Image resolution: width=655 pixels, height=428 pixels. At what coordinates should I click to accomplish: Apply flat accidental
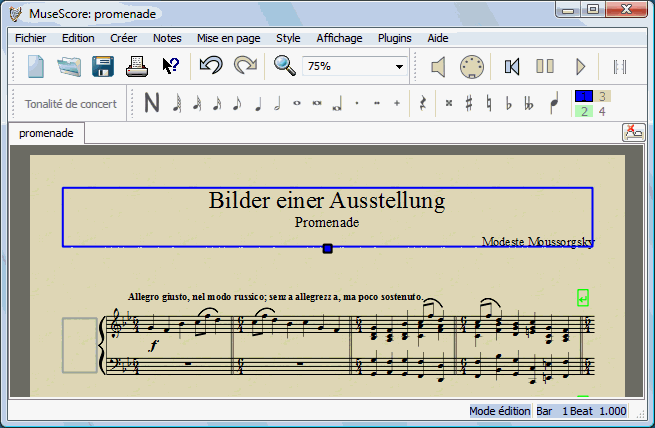(x=508, y=103)
